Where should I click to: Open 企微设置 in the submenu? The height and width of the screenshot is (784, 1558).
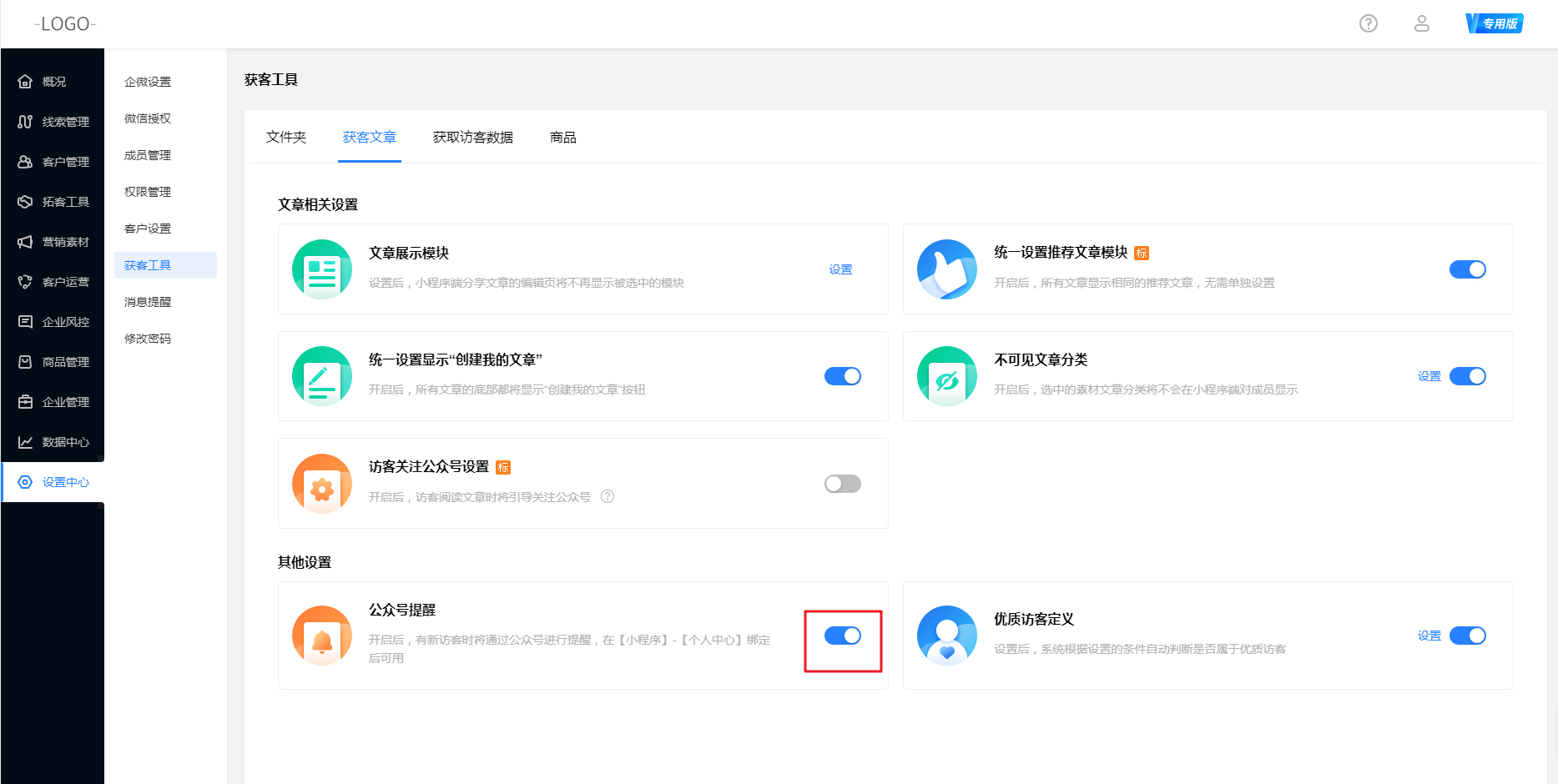pos(148,82)
